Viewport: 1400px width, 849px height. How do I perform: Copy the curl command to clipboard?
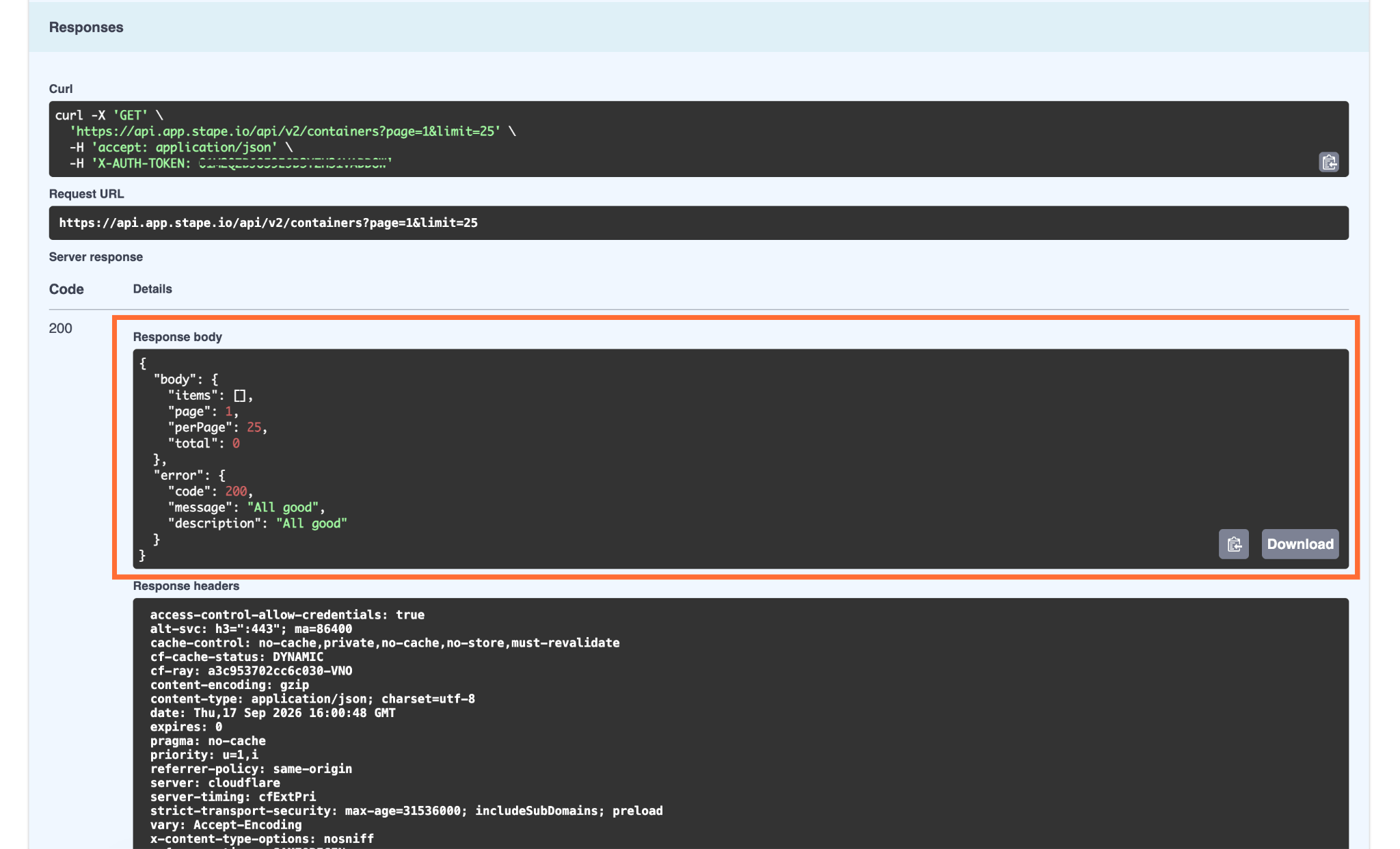pos(1328,162)
